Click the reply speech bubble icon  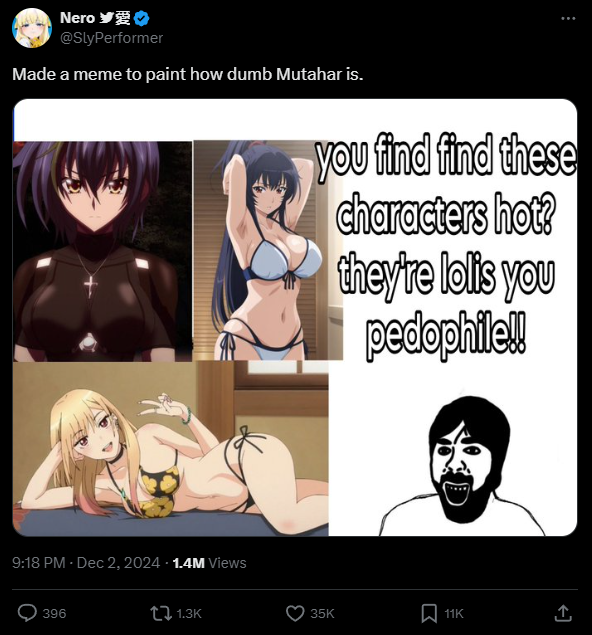tap(27, 613)
